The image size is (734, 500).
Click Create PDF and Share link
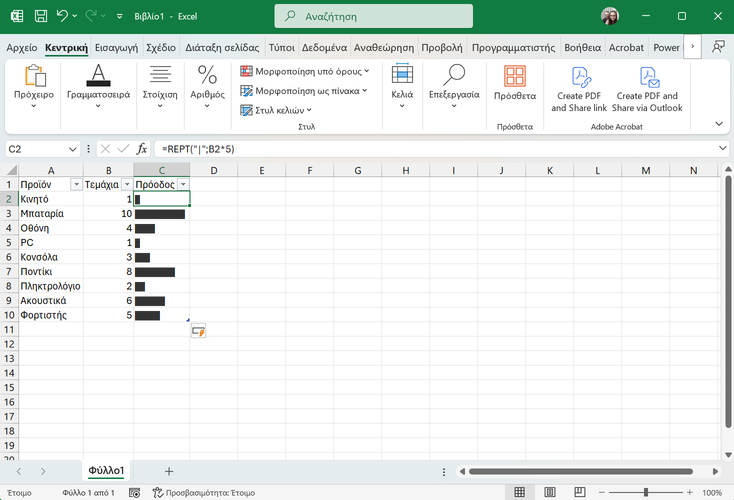(579, 89)
